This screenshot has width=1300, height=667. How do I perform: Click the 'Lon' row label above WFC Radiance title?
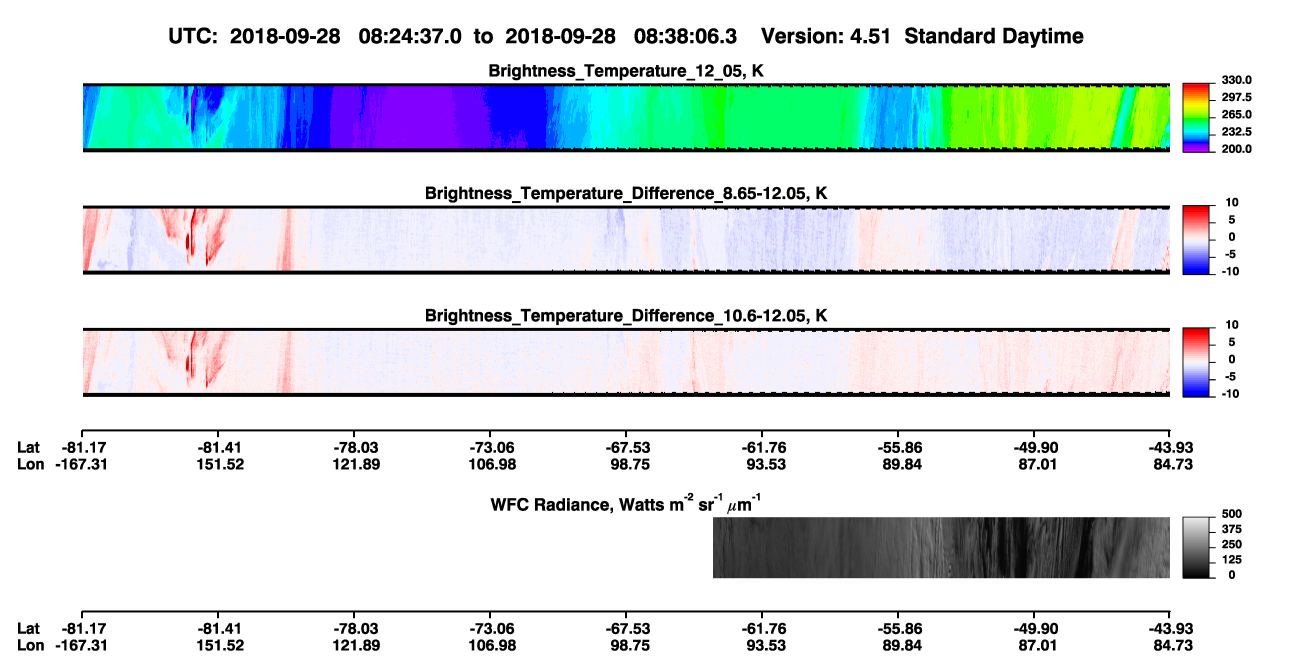point(30,463)
